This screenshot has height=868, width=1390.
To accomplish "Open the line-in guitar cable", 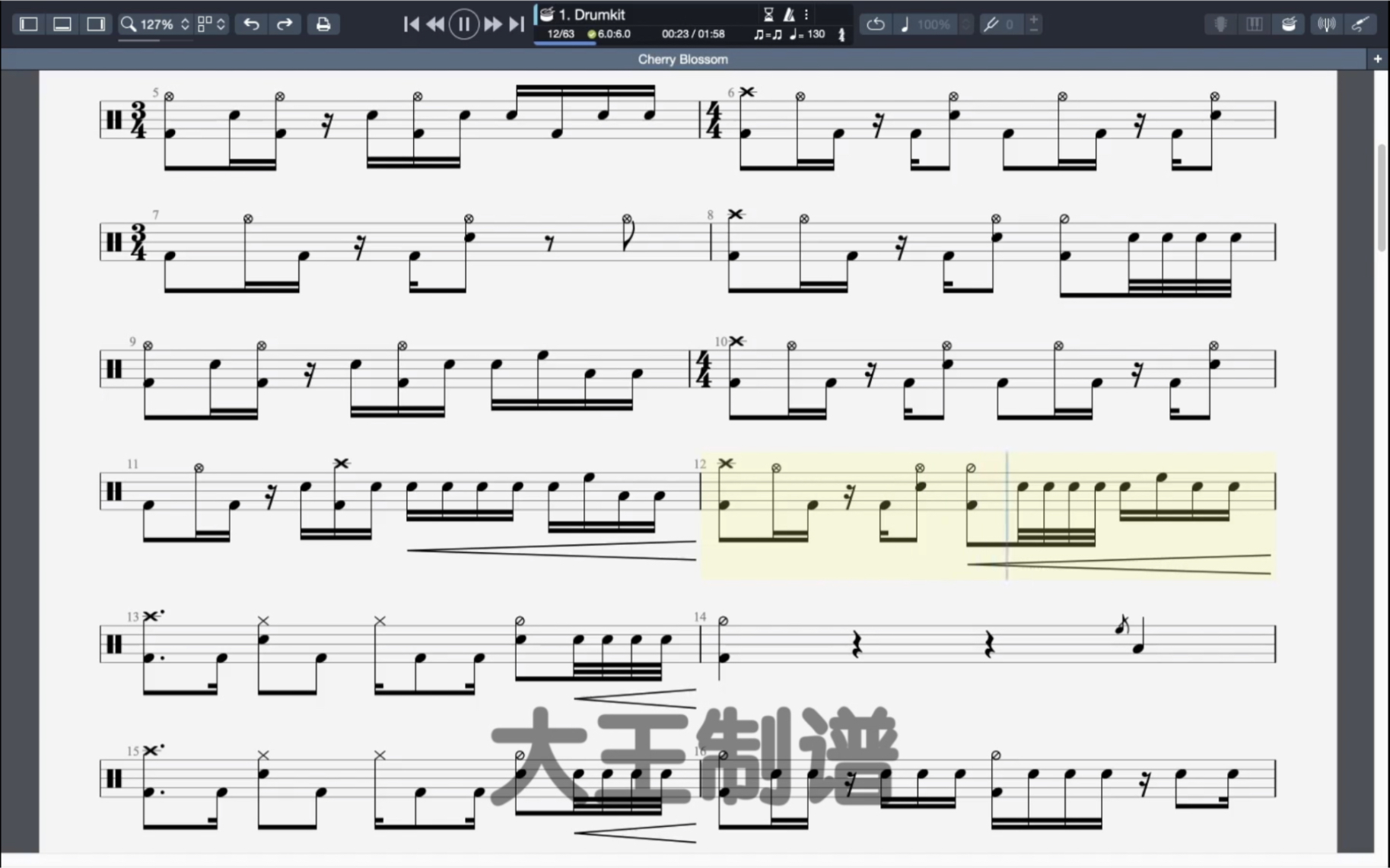I will point(1360,24).
